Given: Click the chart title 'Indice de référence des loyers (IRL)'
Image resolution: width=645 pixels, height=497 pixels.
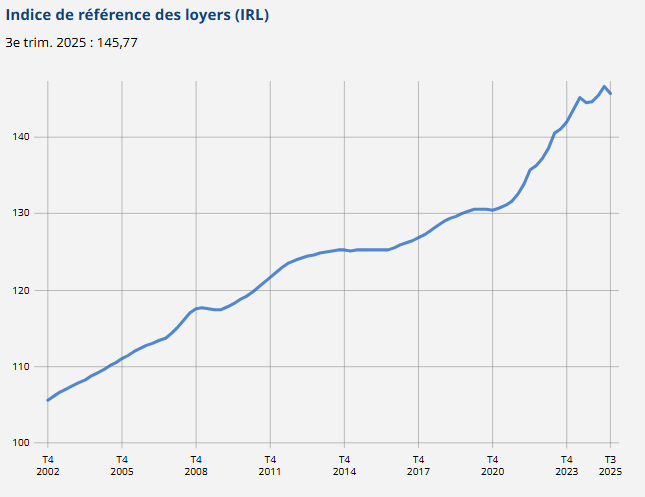Looking at the screenshot, I should point(137,16).
